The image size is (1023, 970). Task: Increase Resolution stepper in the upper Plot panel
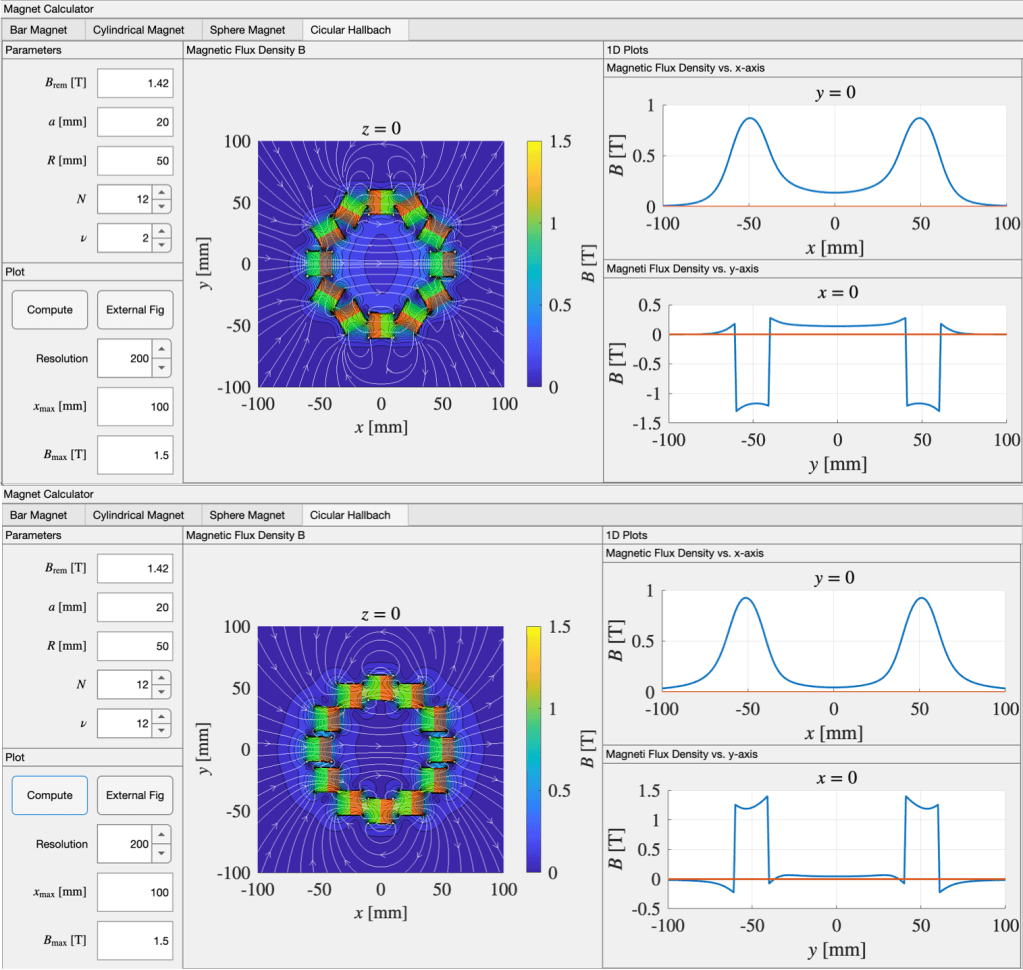162,350
